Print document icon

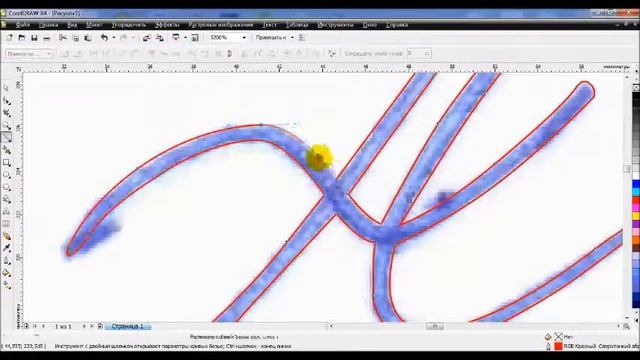point(47,38)
